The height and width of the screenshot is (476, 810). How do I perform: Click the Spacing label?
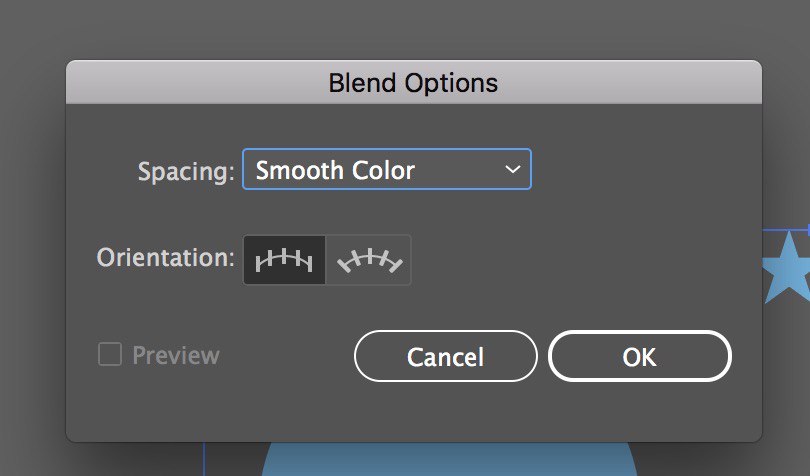pyautogui.click(x=186, y=171)
